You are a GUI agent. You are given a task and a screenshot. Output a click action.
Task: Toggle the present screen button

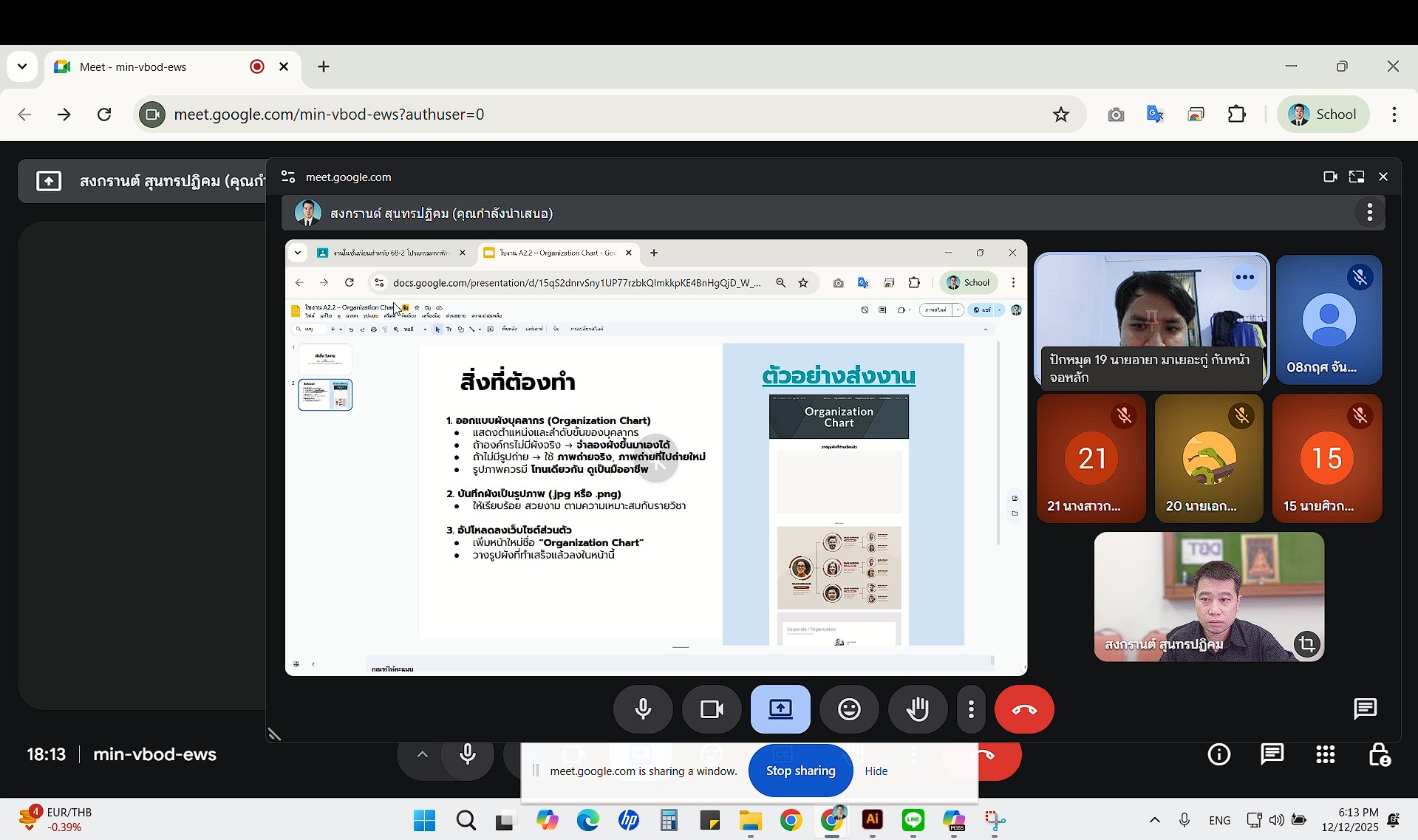click(780, 709)
